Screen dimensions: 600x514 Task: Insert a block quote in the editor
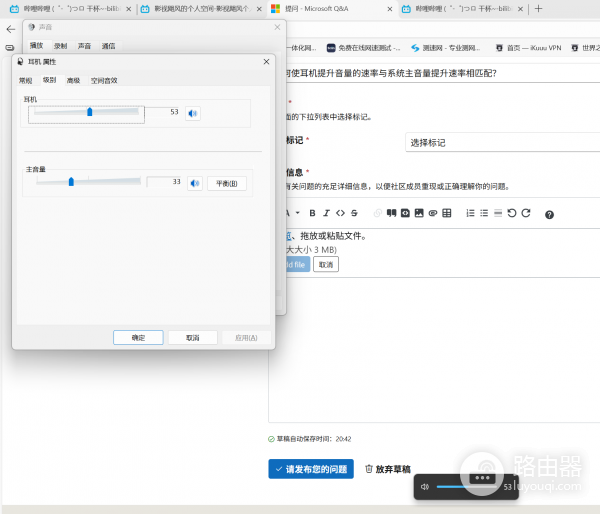pos(391,213)
